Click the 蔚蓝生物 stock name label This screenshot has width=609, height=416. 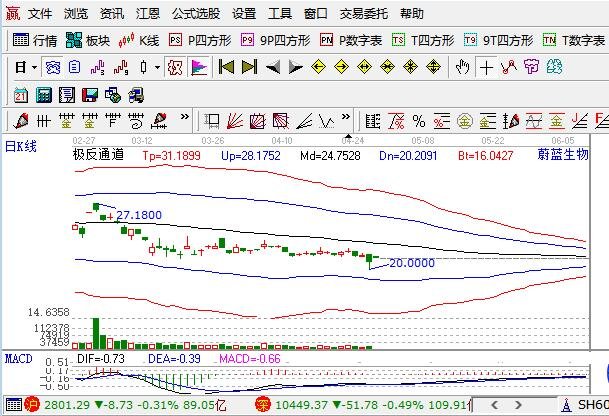563,155
